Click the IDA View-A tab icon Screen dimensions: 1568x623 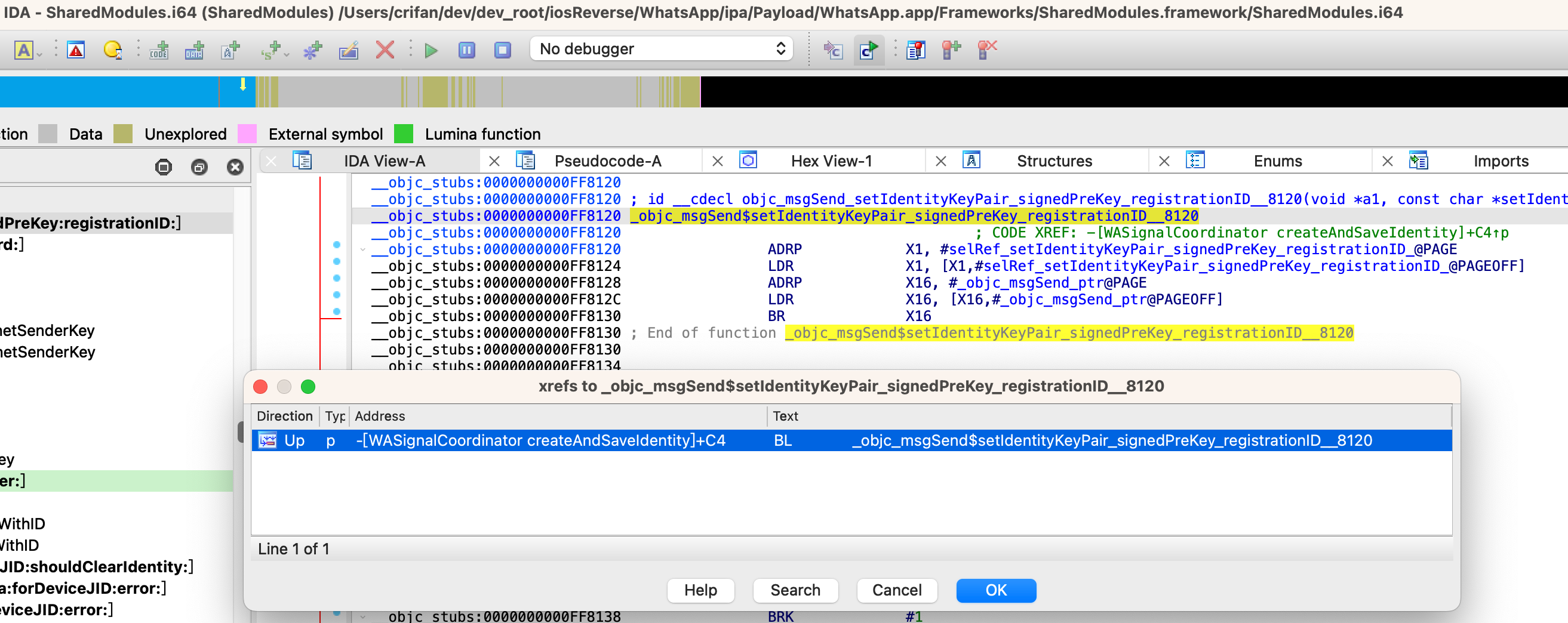click(302, 161)
